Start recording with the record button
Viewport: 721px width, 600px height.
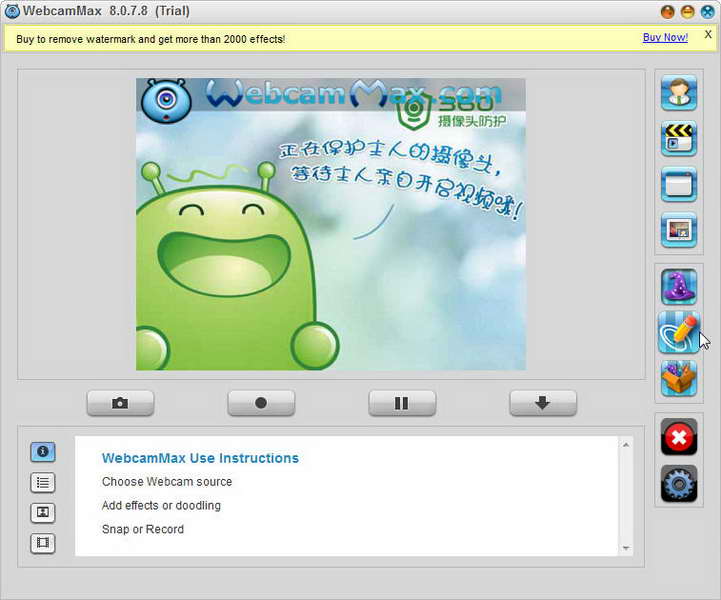(261, 403)
